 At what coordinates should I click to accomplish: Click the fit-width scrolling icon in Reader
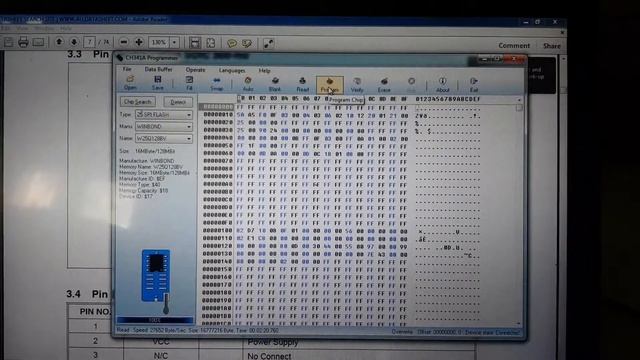pyautogui.click(x=195, y=42)
